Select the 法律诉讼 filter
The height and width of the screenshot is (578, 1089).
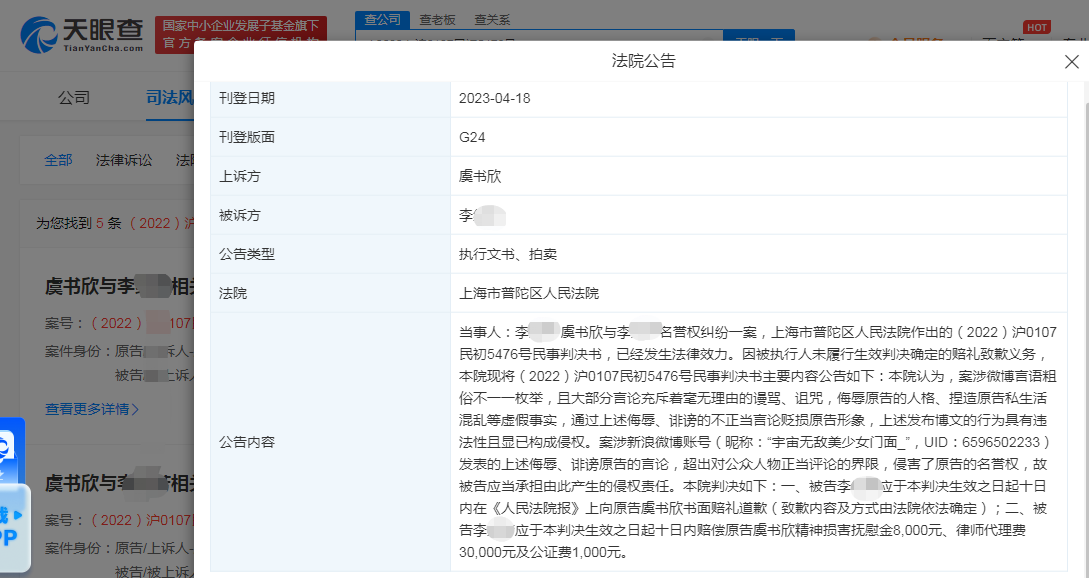pyautogui.click(x=124, y=160)
